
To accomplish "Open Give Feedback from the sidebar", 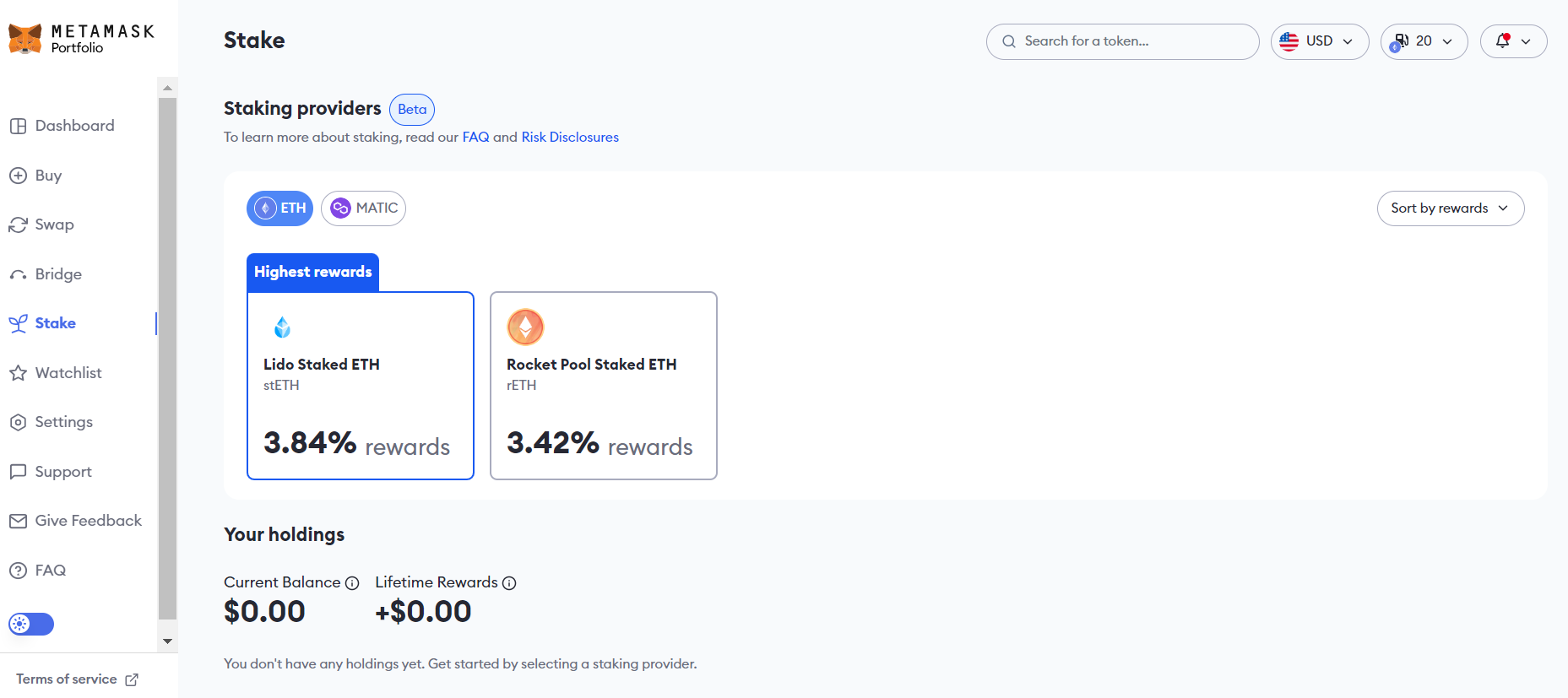I will click(x=88, y=521).
